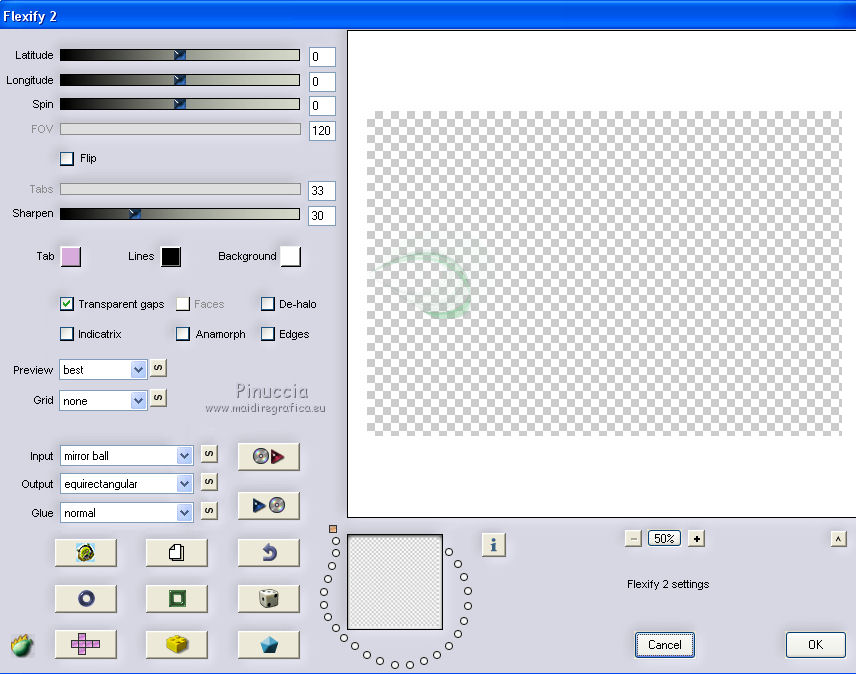Click the small preview thumbnail

[x=395, y=582]
